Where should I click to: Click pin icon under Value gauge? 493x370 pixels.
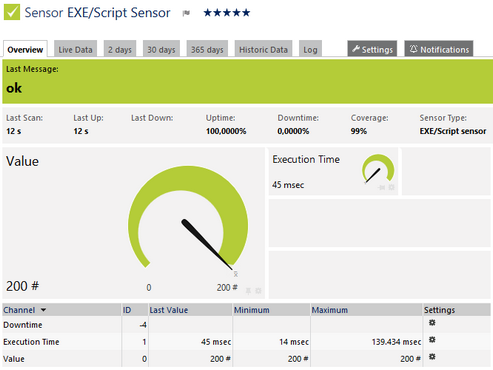coord(248,291)
